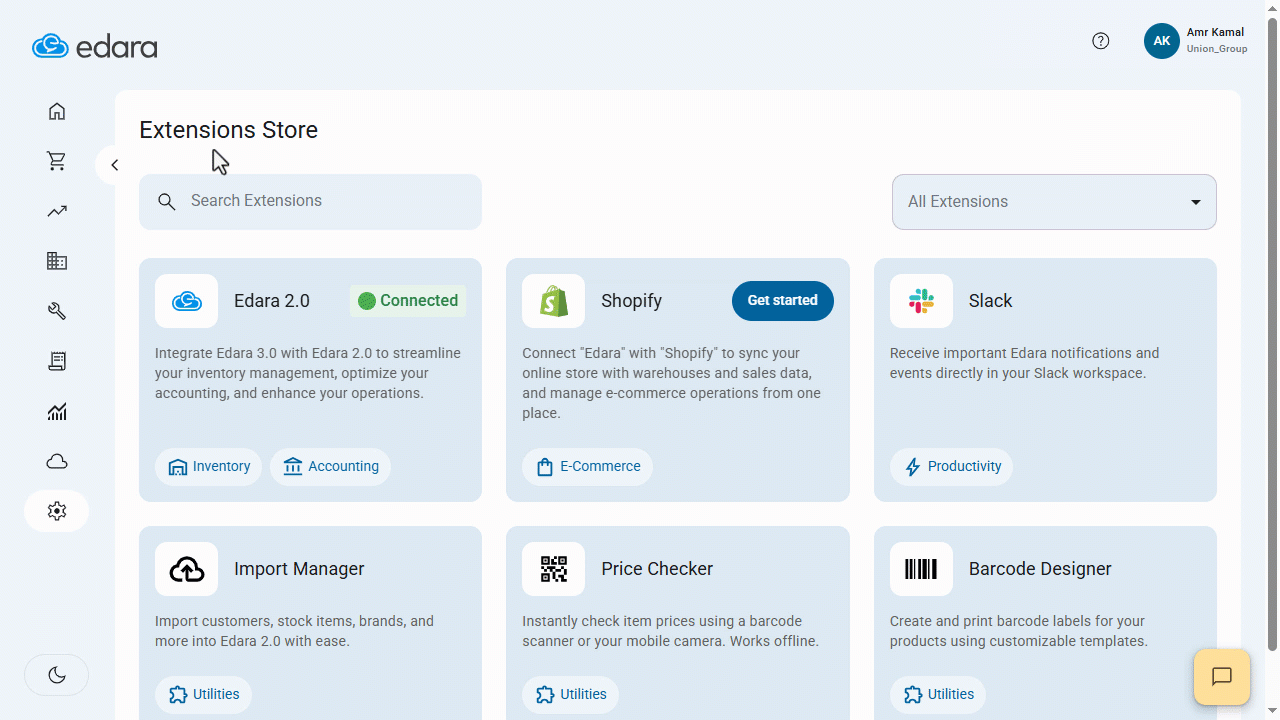Open the trending-up sales sidebar icon

57,211
